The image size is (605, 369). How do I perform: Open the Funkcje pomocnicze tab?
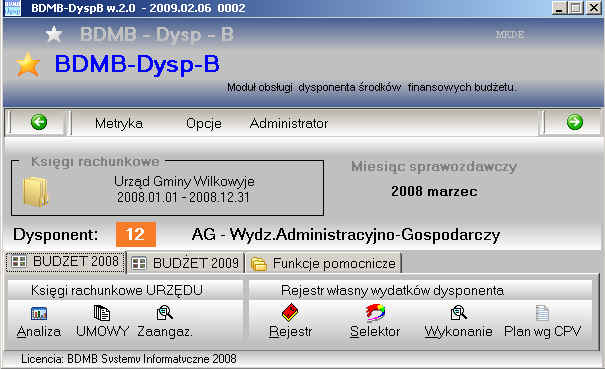(x=323, y=263)
